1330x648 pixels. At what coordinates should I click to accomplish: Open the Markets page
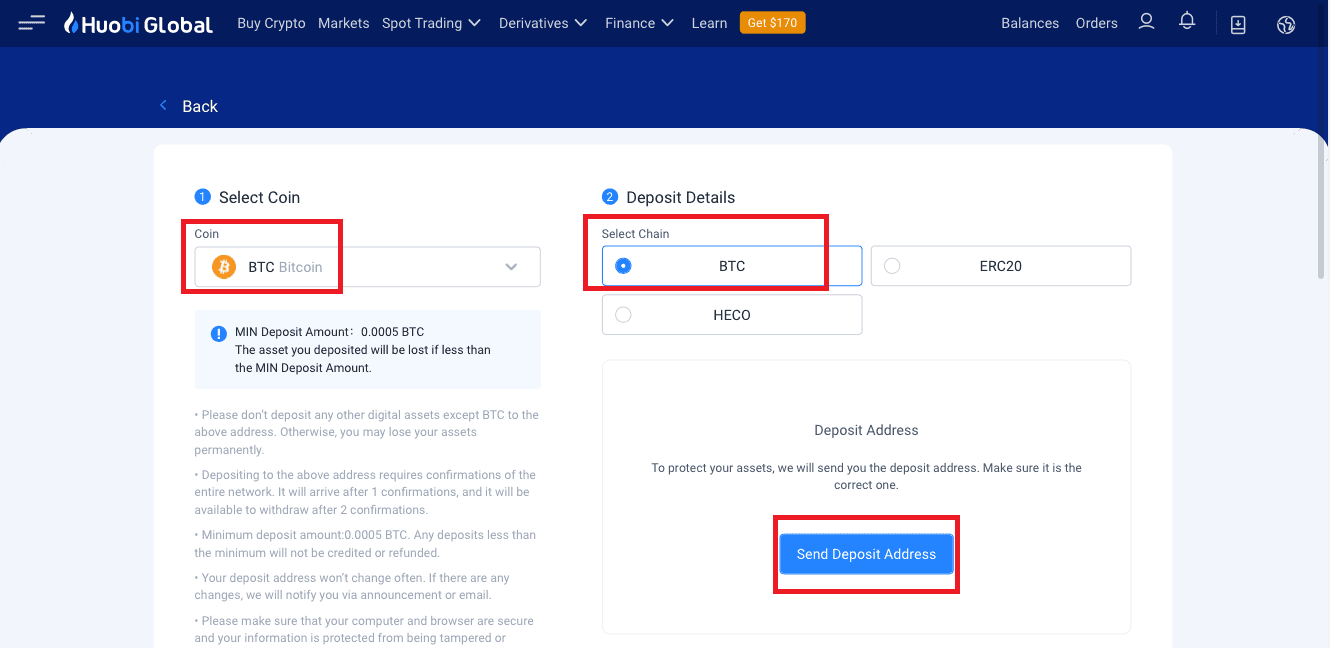point(344,23)
